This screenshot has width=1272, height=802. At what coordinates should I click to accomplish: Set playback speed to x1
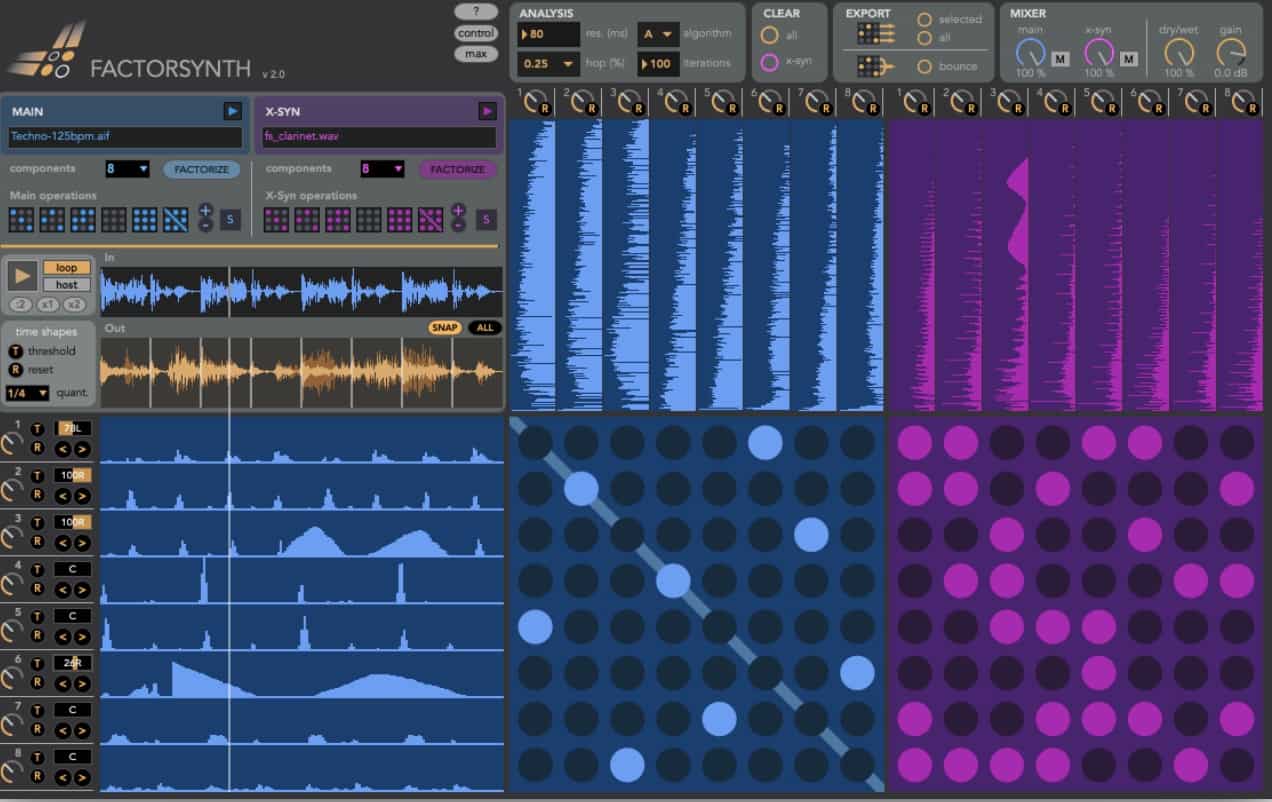(47, 304)
